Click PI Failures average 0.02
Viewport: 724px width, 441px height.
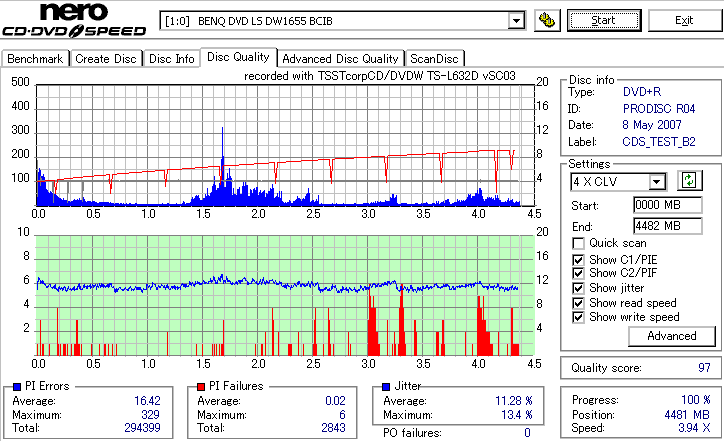coord(335,401)
